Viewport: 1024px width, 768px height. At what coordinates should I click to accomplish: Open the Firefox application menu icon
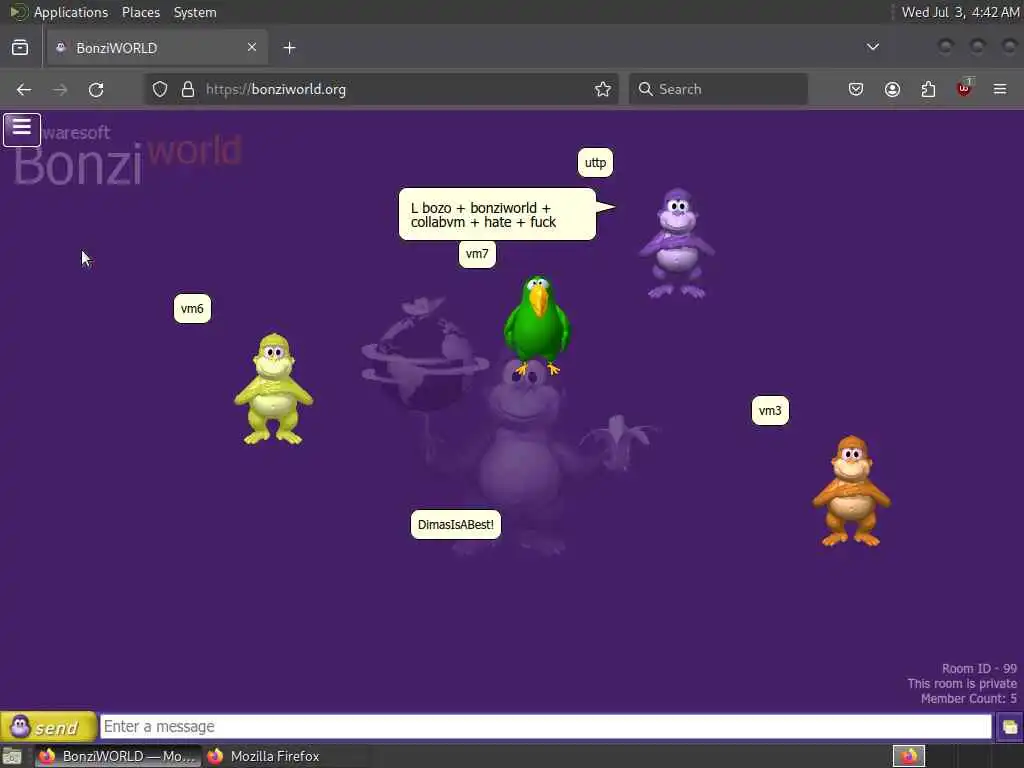(x=1000, y=89)
